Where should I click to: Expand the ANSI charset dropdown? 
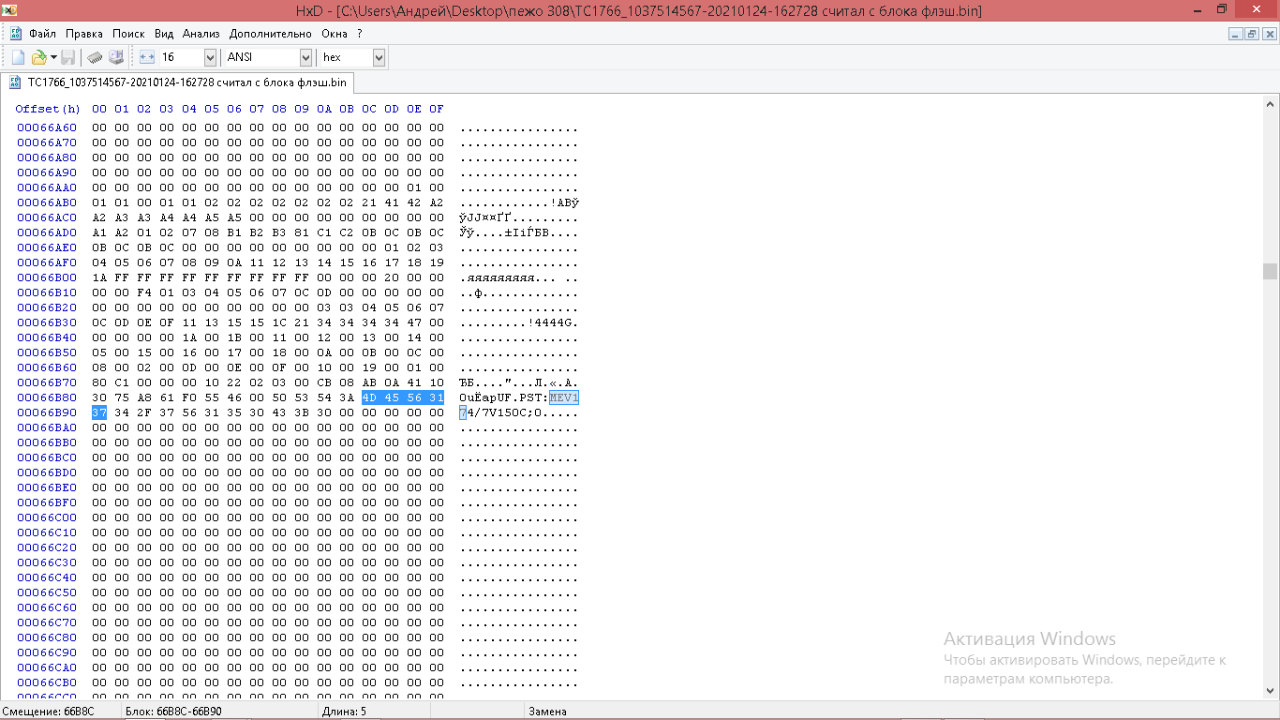click(305, 58)
